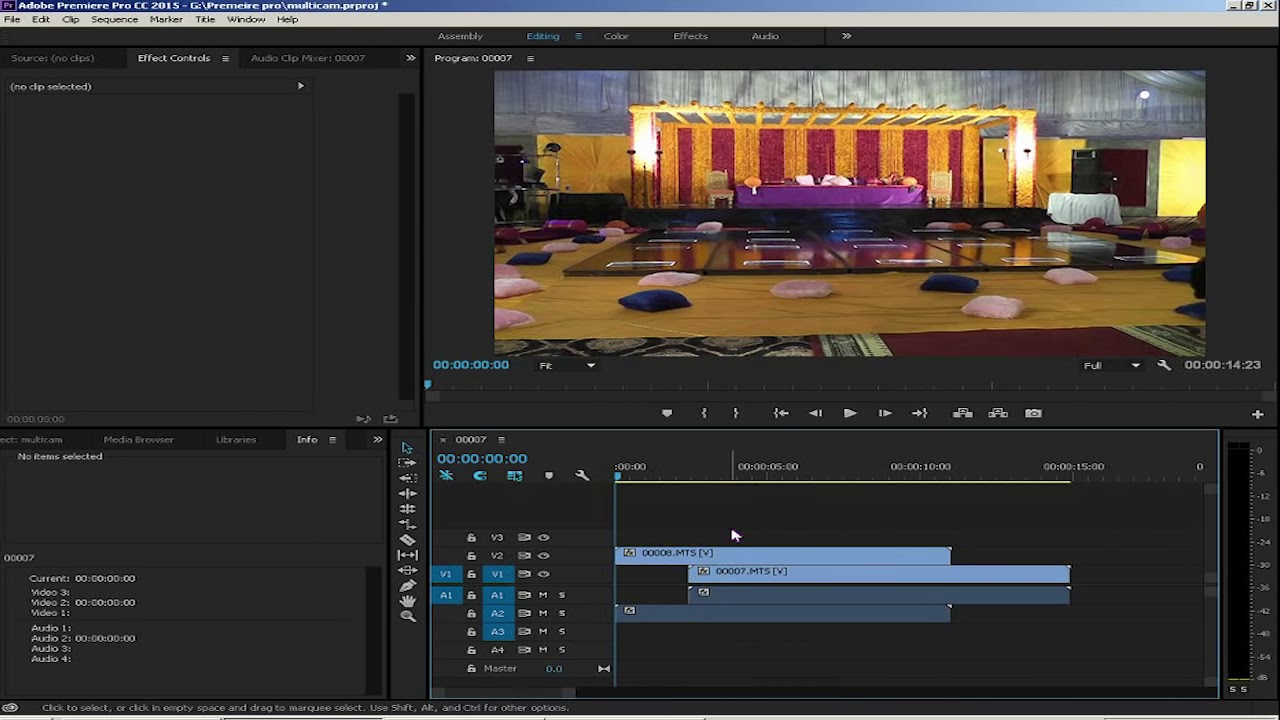Add marker in Program monitor

pos(667,413)
